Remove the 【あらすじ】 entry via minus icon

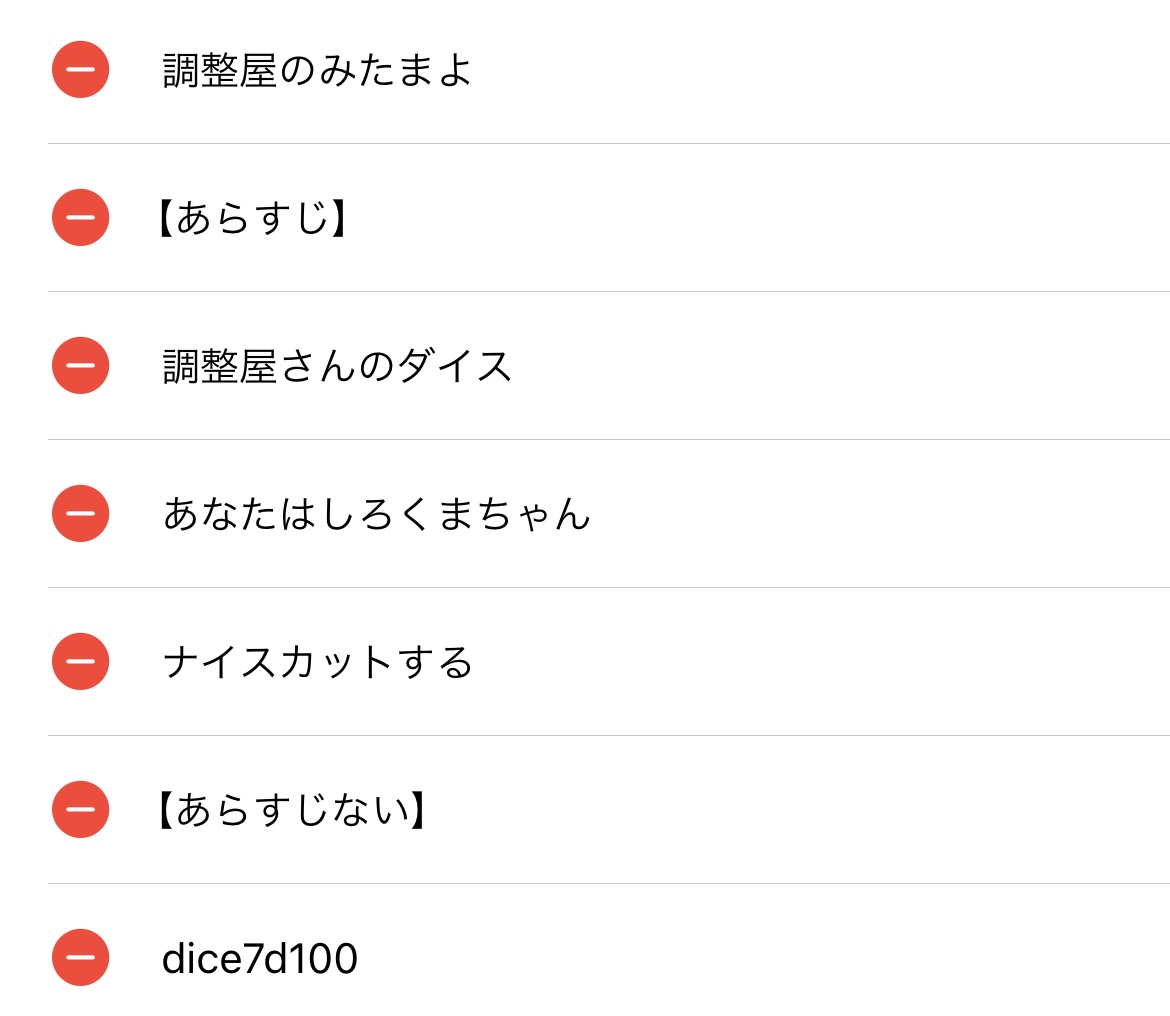[81, 217]
